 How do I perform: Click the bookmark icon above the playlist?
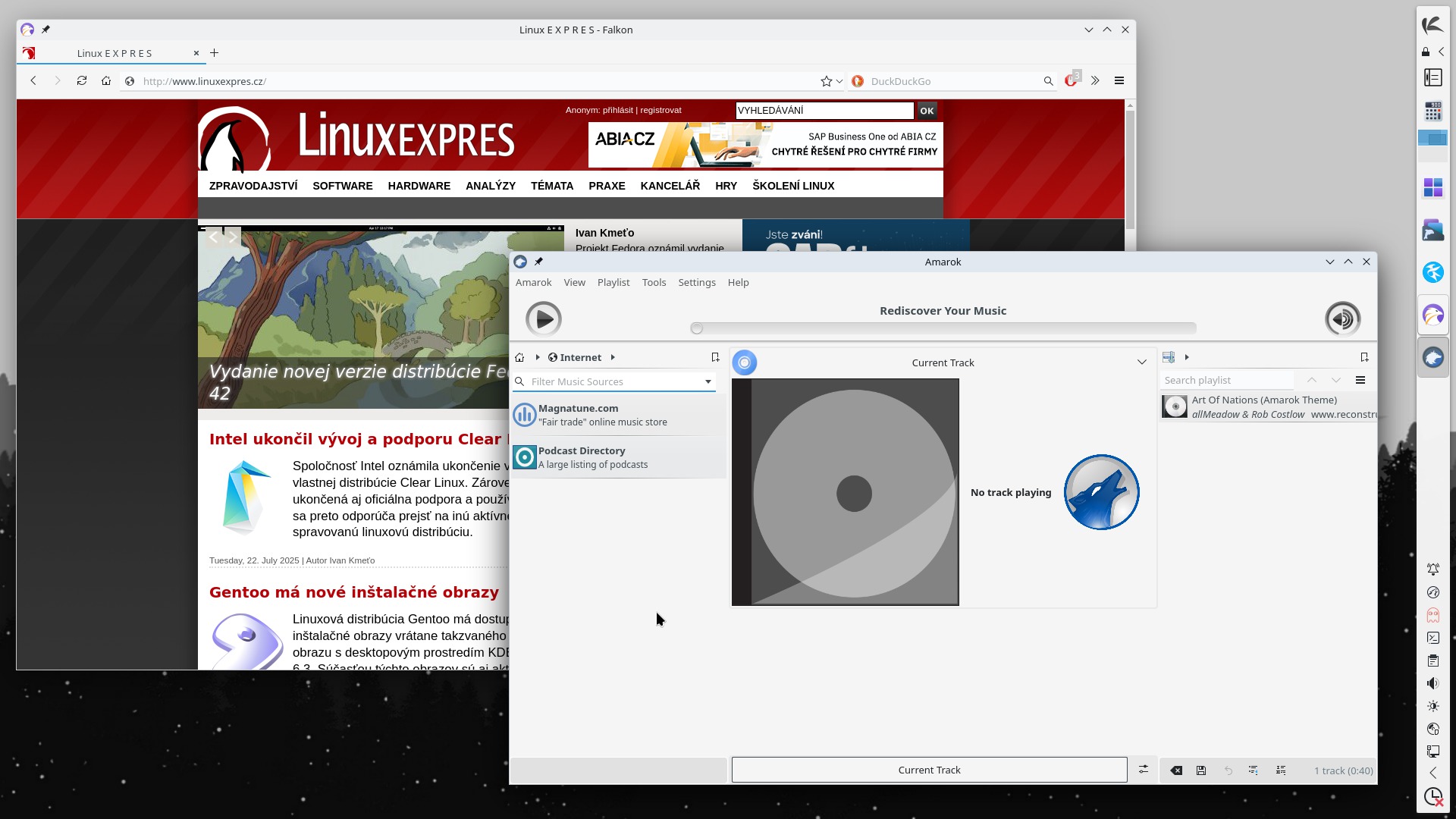click(x=1364, y=357)
